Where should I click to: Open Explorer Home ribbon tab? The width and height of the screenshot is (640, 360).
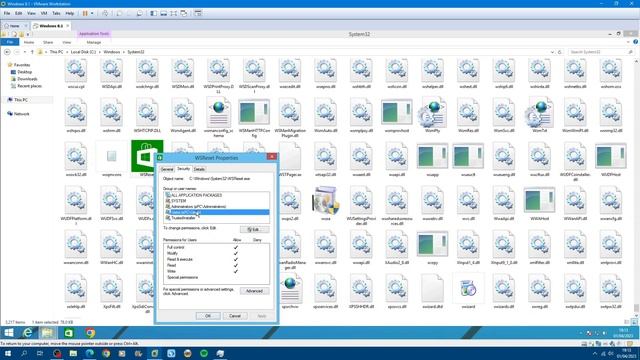pos(29,42)
